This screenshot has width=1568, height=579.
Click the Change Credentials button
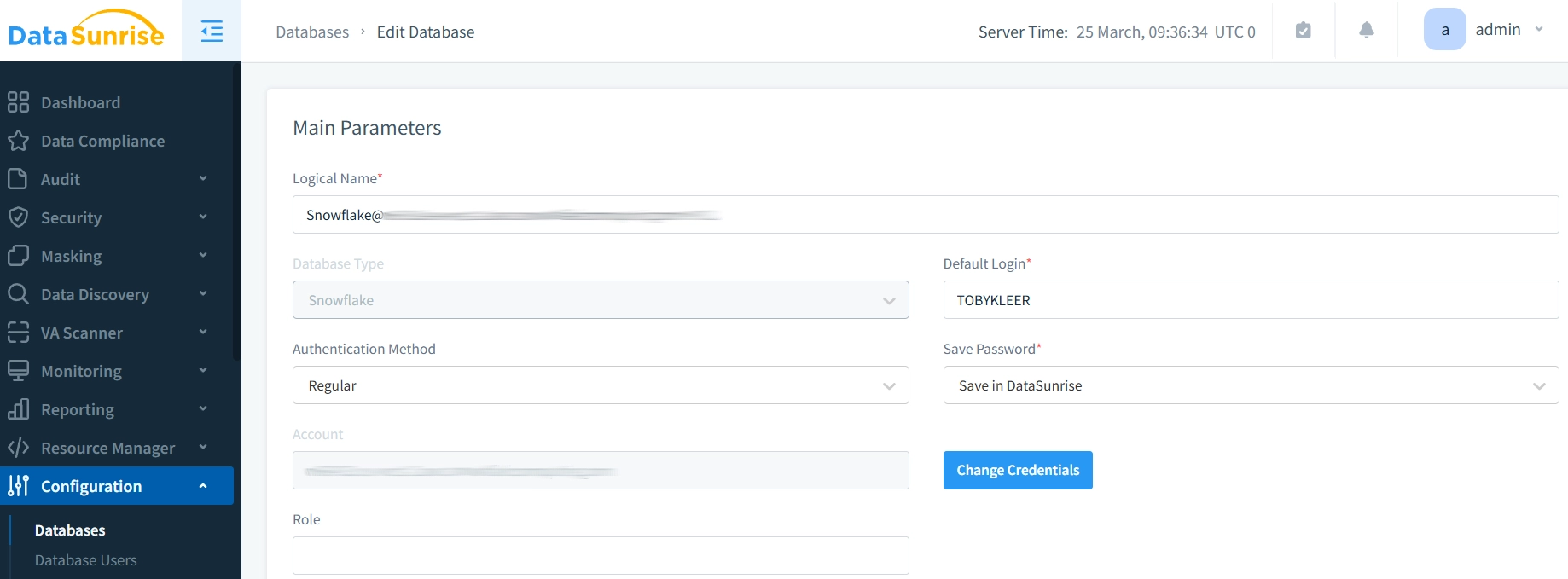[1017, 470]
